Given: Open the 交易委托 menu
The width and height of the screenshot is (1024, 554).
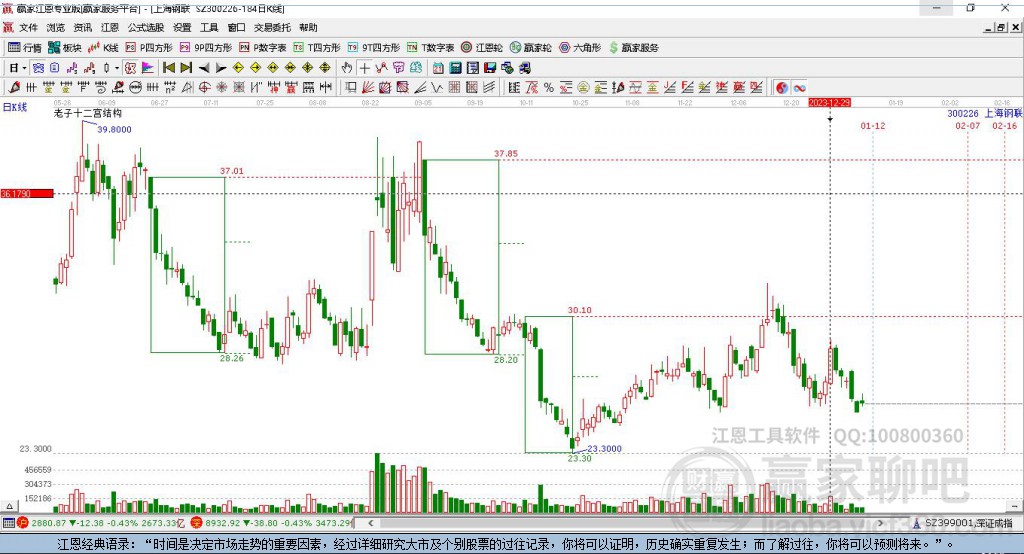Looking at the screenshot, I should point(272,27).
